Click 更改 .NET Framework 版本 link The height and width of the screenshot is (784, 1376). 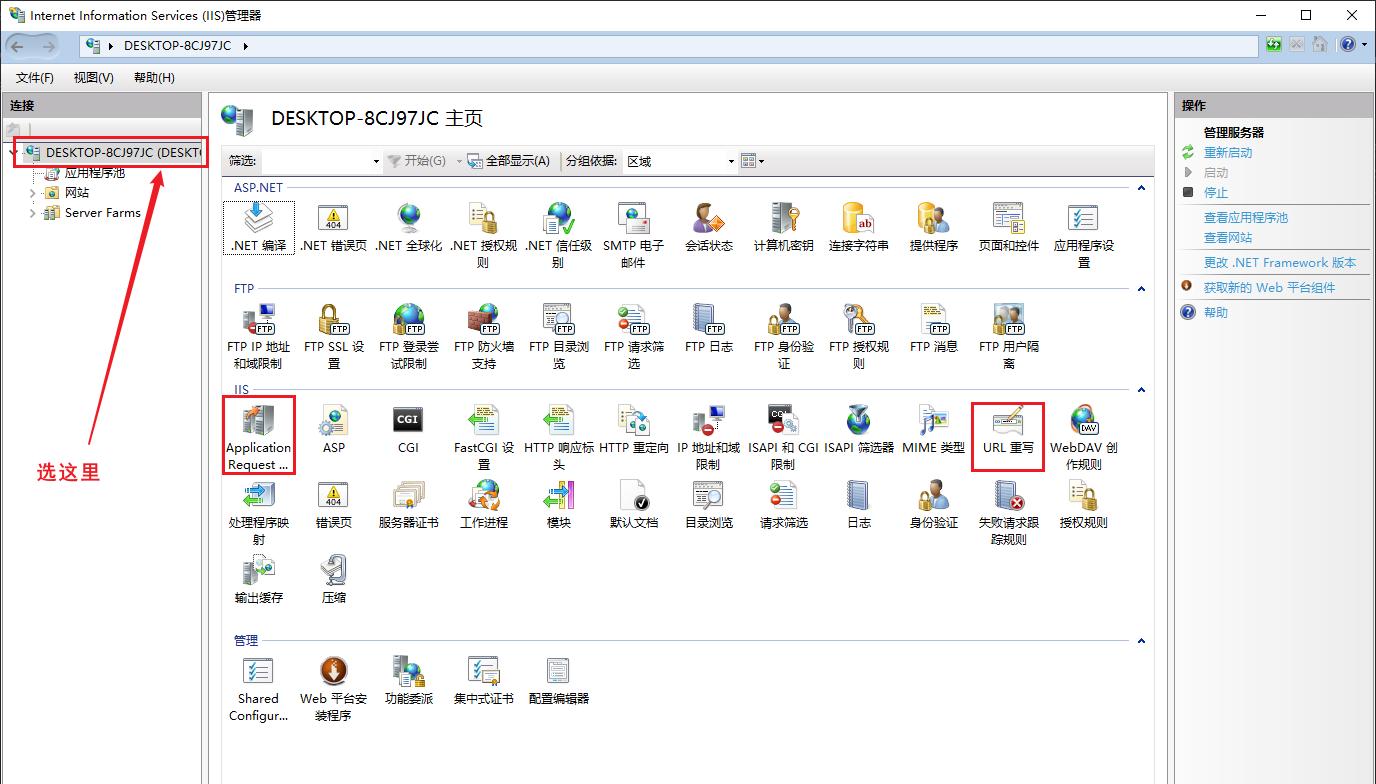point(1279,263)
